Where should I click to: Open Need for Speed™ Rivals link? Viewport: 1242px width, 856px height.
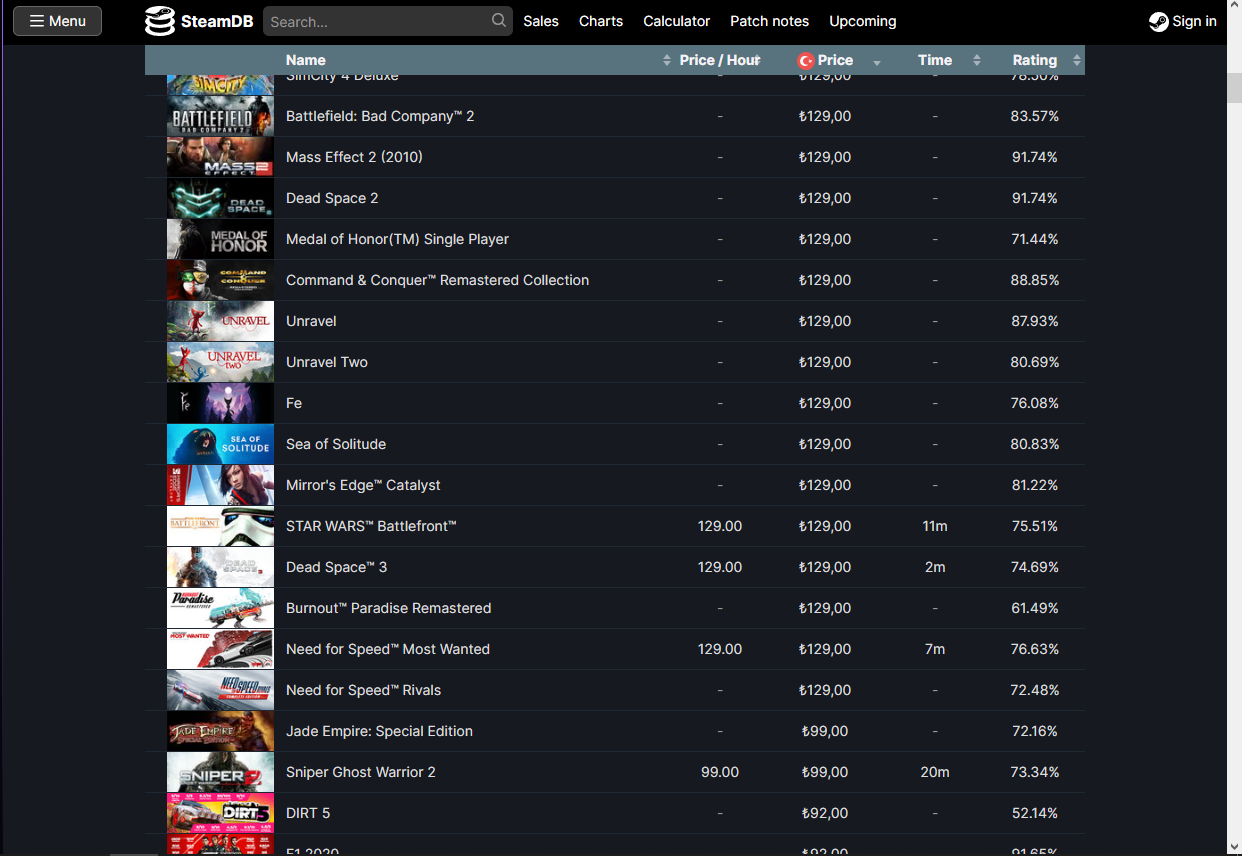coord(363,690)
